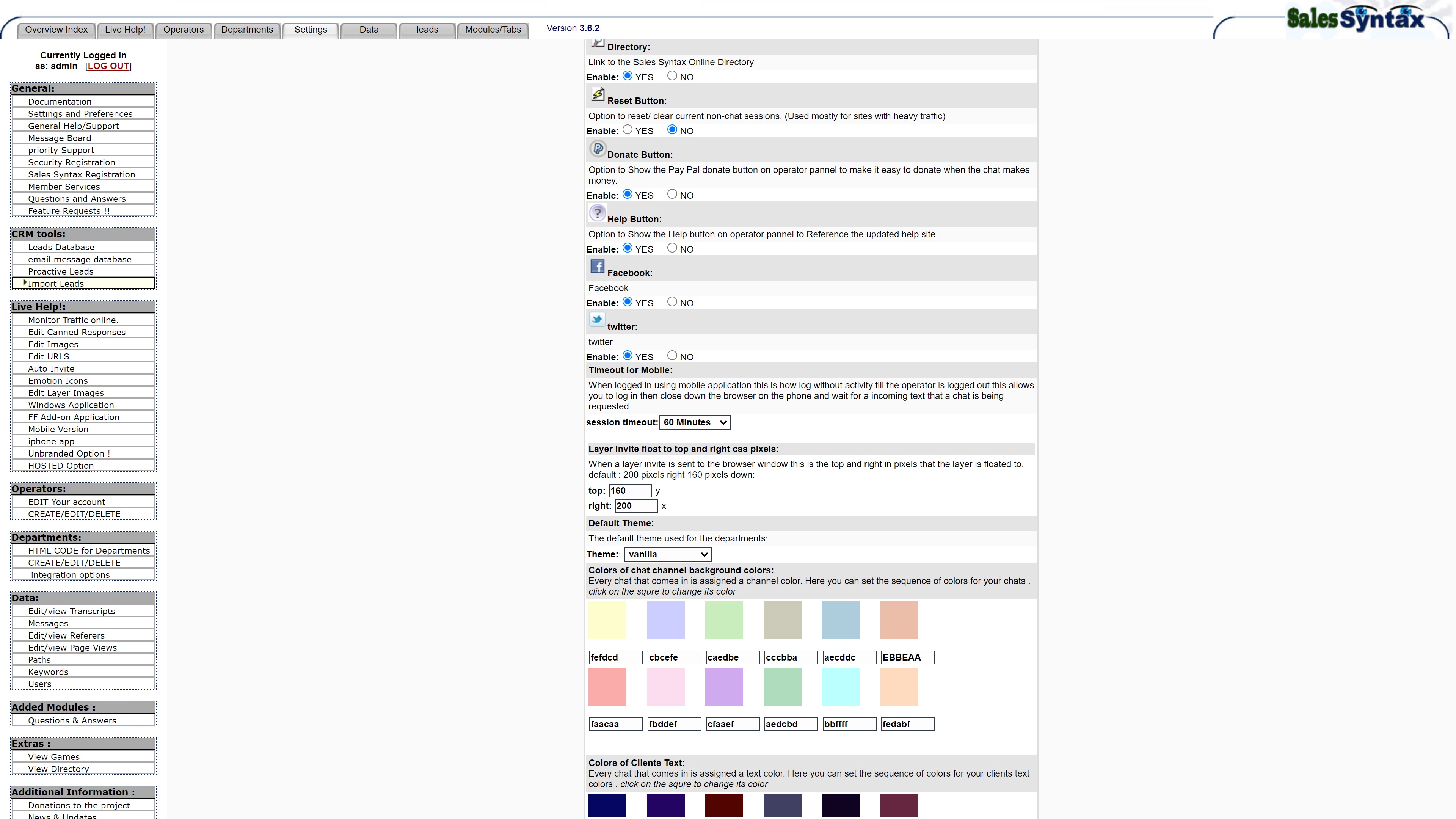Open Monitor Traffic online link
The height and width of the screenshot is (819, 1456).
point(84,320)
